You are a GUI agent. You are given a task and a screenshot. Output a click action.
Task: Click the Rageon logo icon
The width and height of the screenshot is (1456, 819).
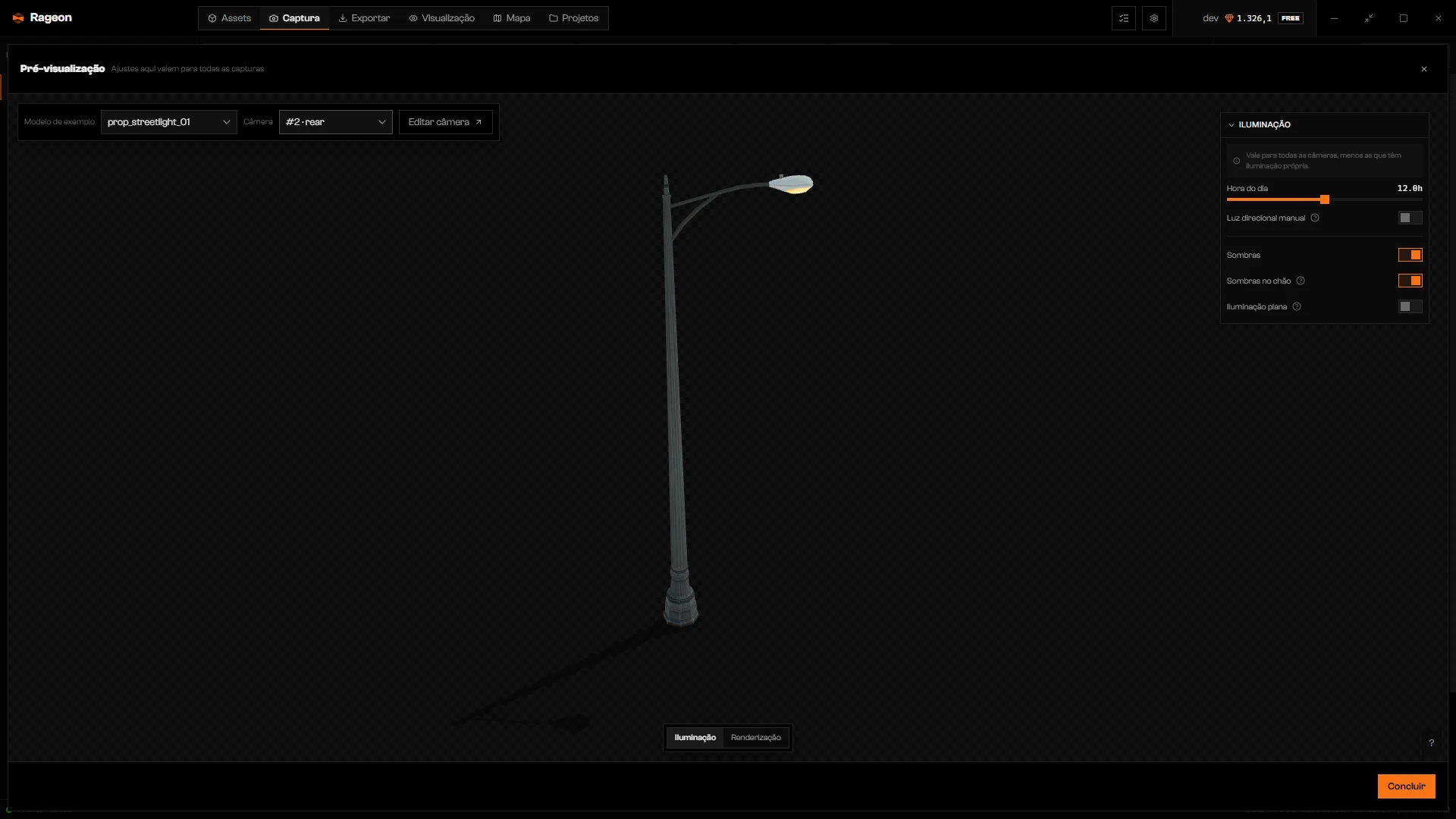pyautogui.click(x=18, y=18)
